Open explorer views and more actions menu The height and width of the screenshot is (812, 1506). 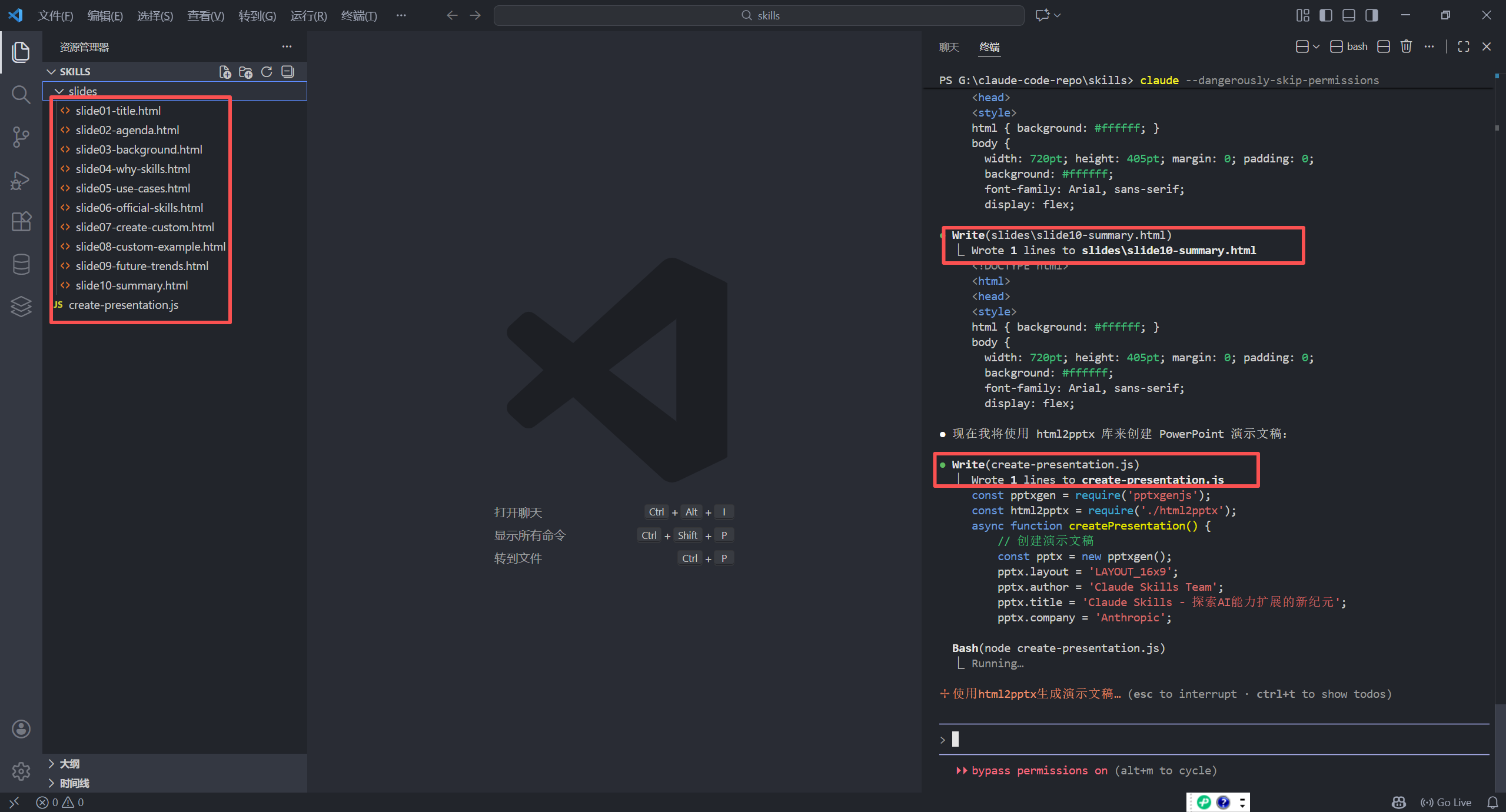pyautogui.click(x=287, y=46)
